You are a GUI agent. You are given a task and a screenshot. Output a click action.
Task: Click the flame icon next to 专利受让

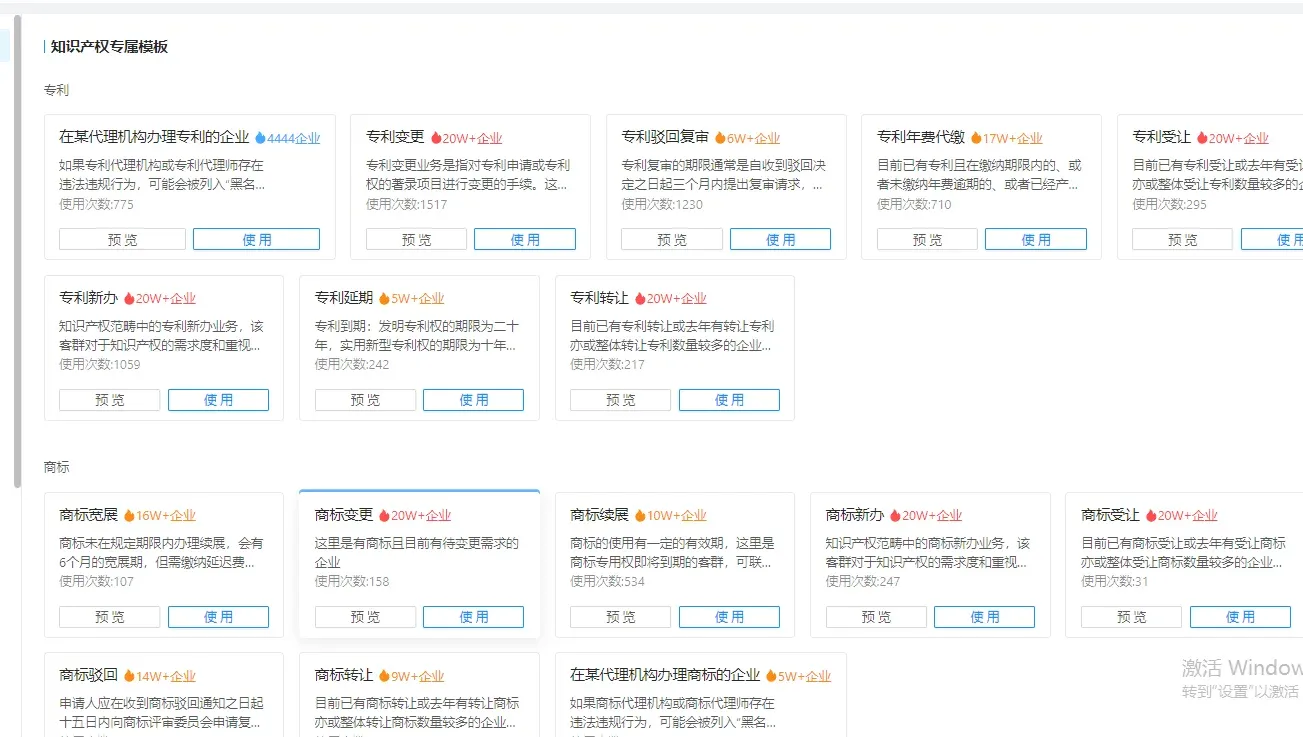pos(1202,138)
